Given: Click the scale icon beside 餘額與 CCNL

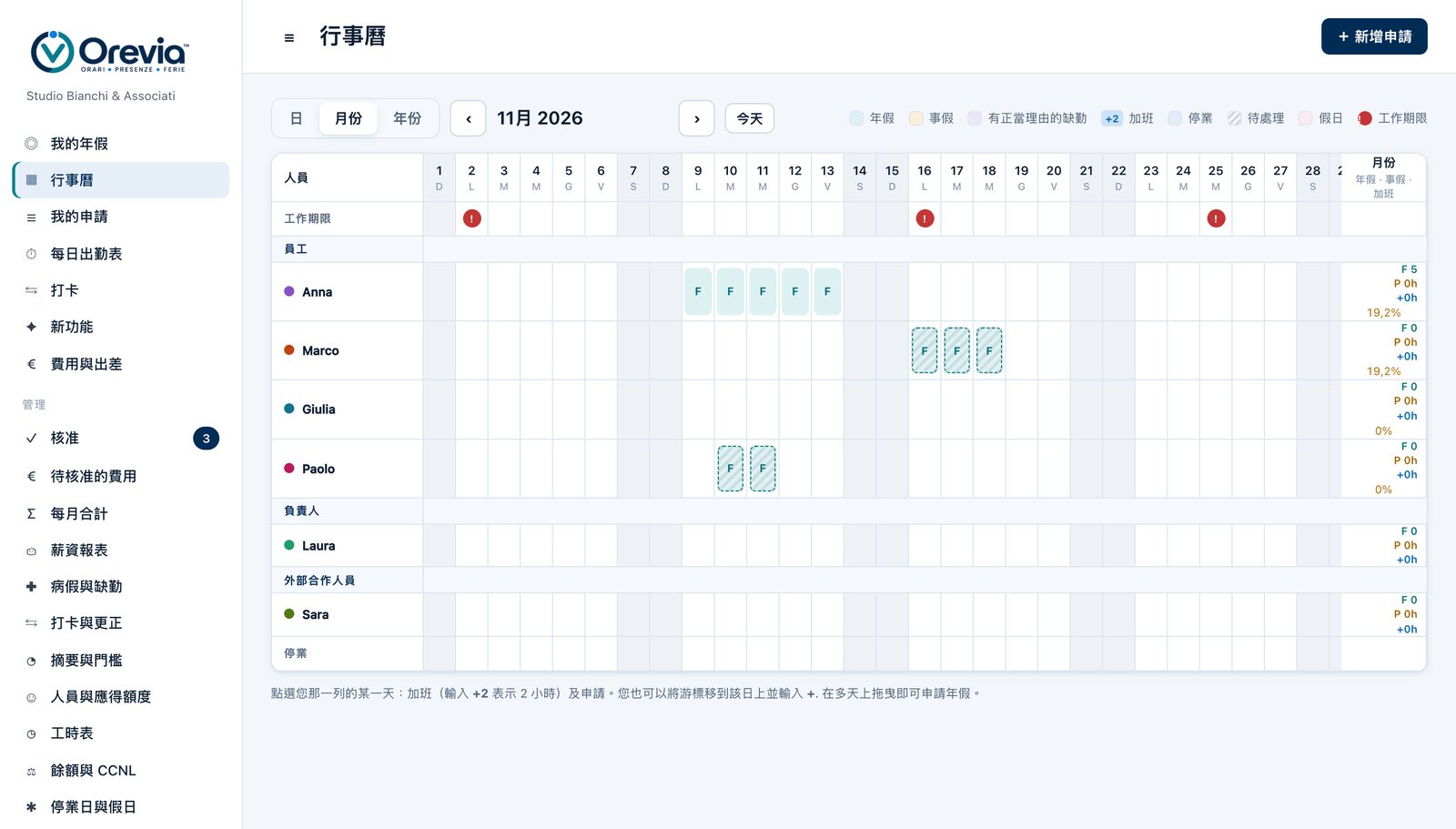Looking at the screenshot, I should click(31, 771).
